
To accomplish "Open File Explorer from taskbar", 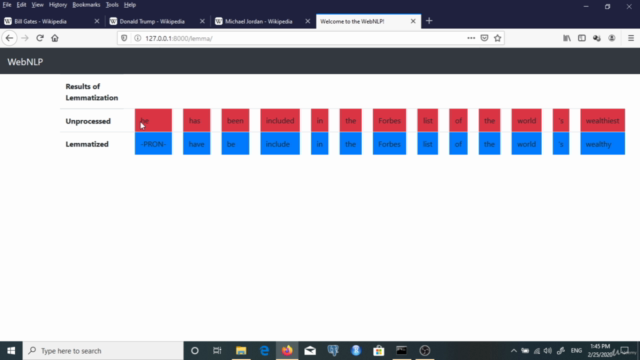I will (241, 351).
